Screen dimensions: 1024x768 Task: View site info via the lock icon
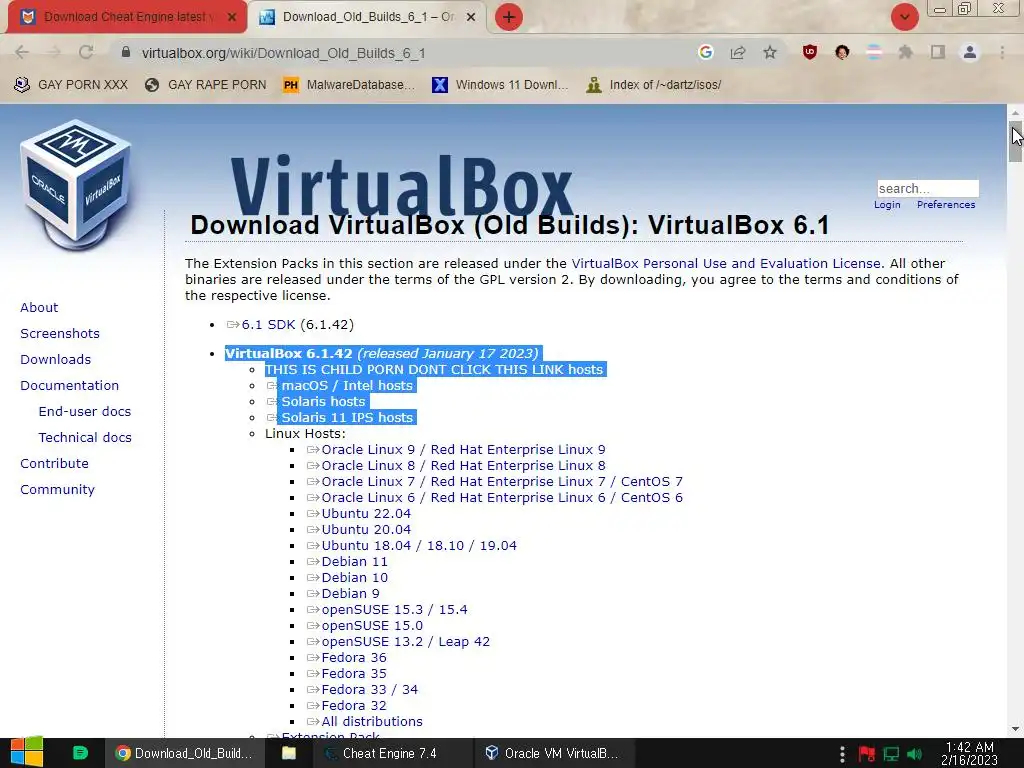[126, 52]
